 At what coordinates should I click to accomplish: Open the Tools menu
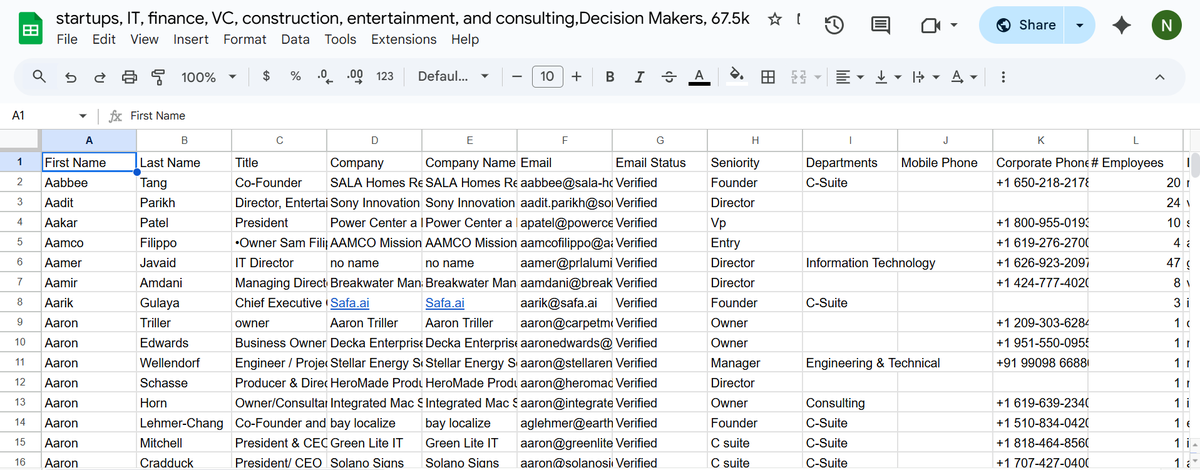point(340,39)
